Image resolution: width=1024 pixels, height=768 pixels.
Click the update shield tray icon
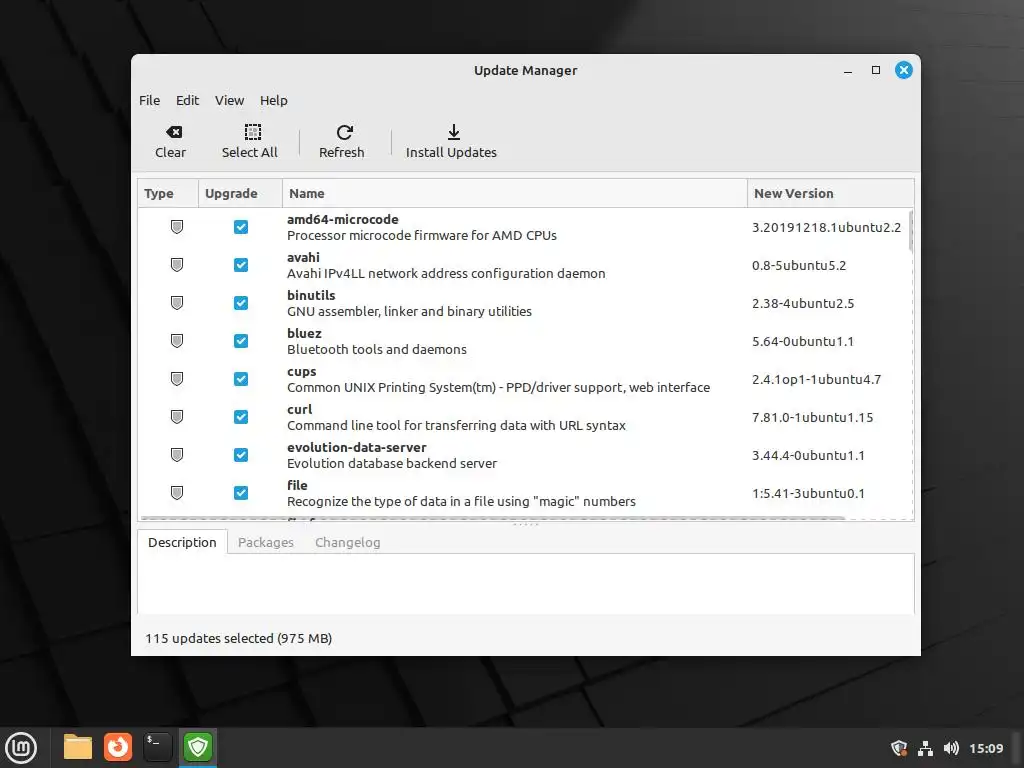tap(899, 748)
